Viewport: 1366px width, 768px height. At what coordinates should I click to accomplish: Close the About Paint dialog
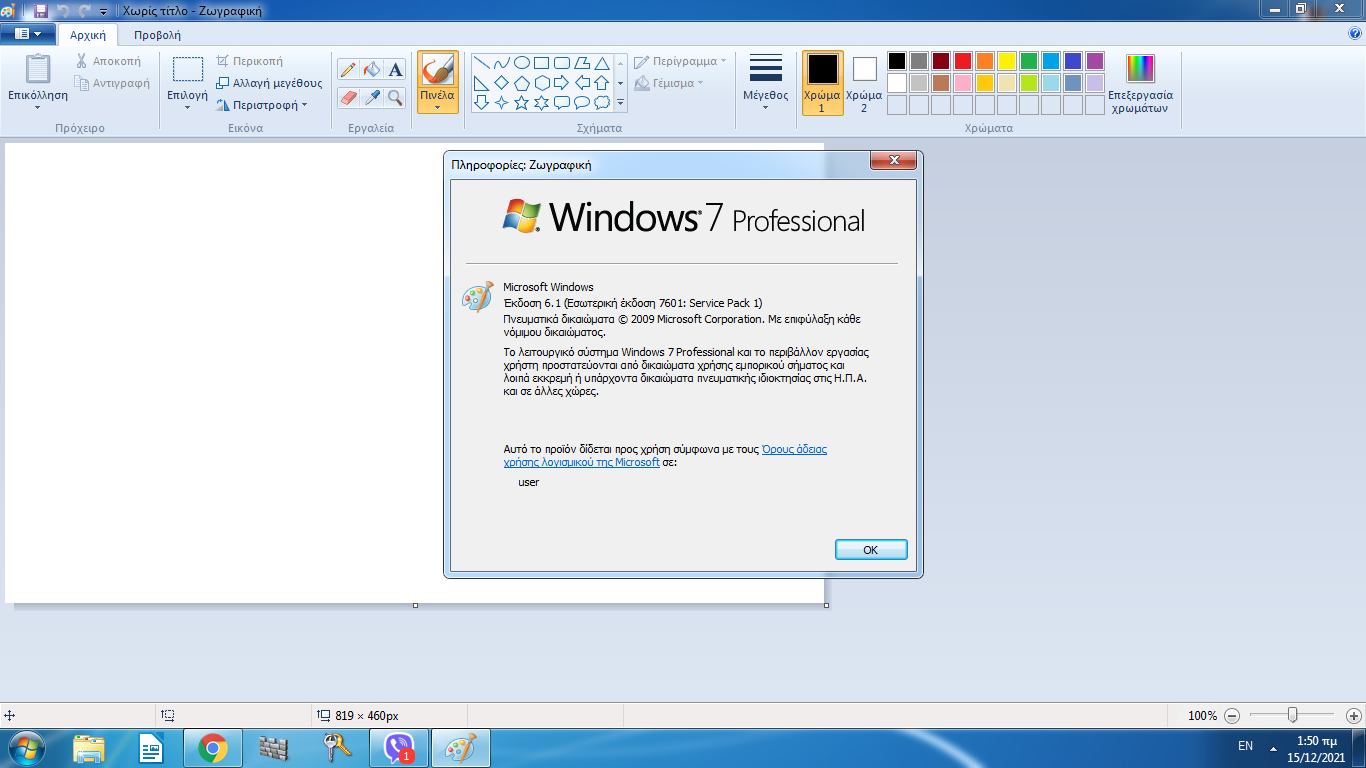(x=894, y=160)
